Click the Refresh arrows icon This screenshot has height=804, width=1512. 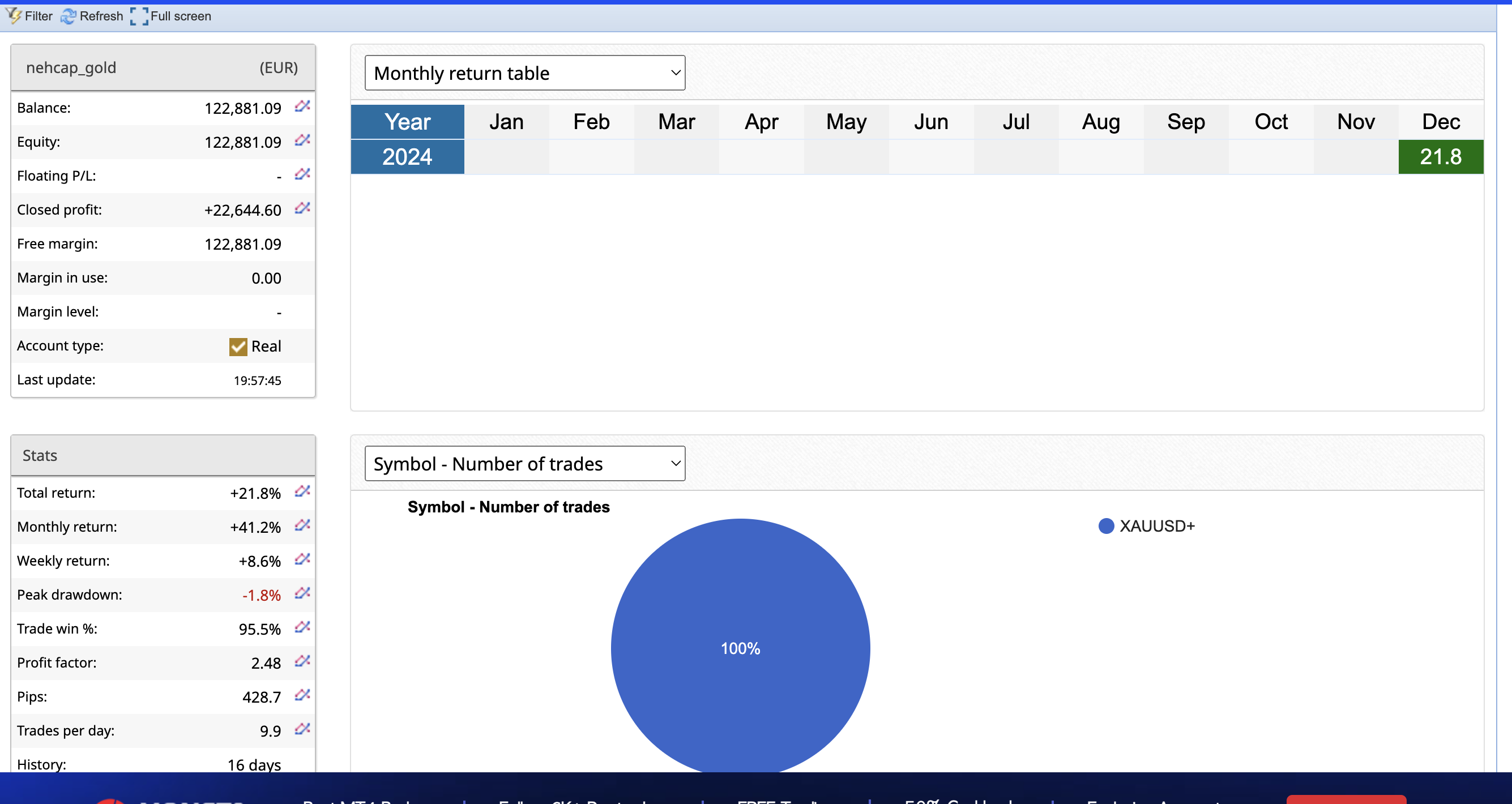68,16
